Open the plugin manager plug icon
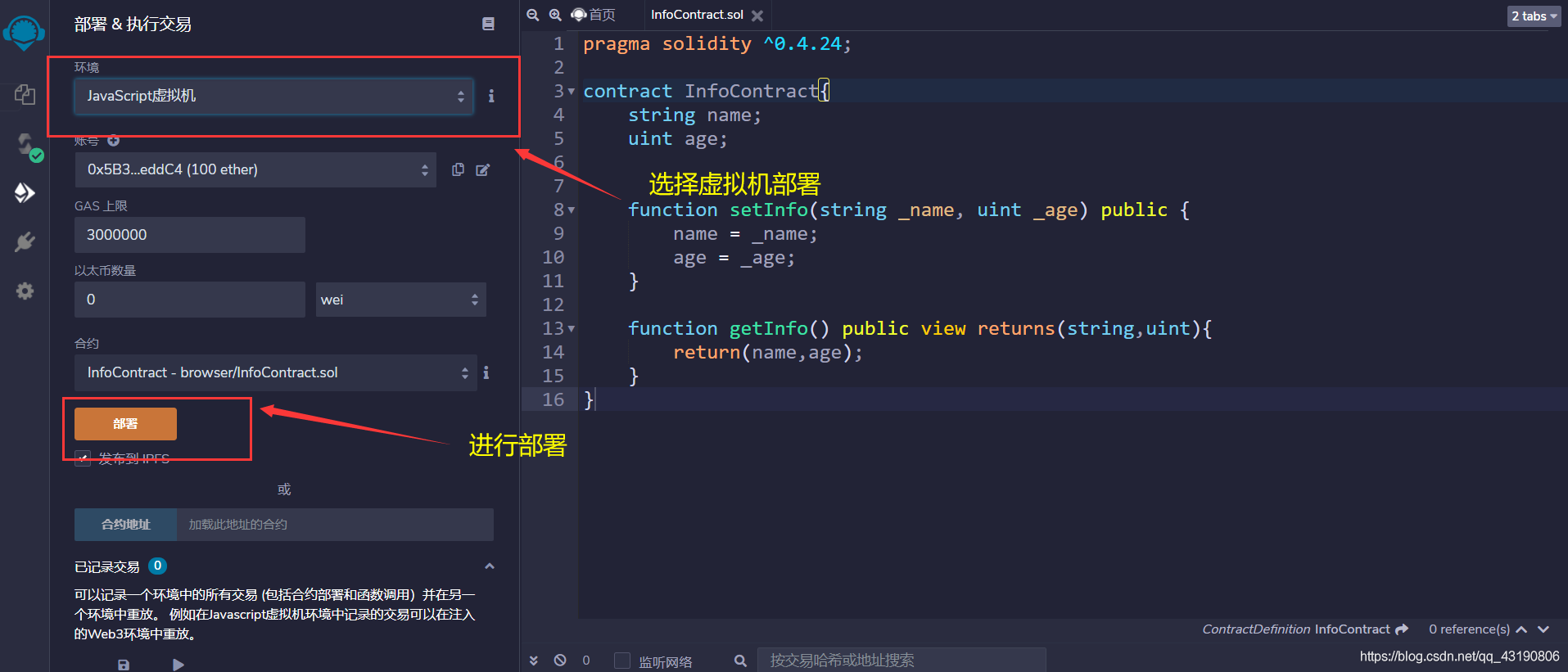Viewport: 1568px width, 672px height. pos(25,241)
